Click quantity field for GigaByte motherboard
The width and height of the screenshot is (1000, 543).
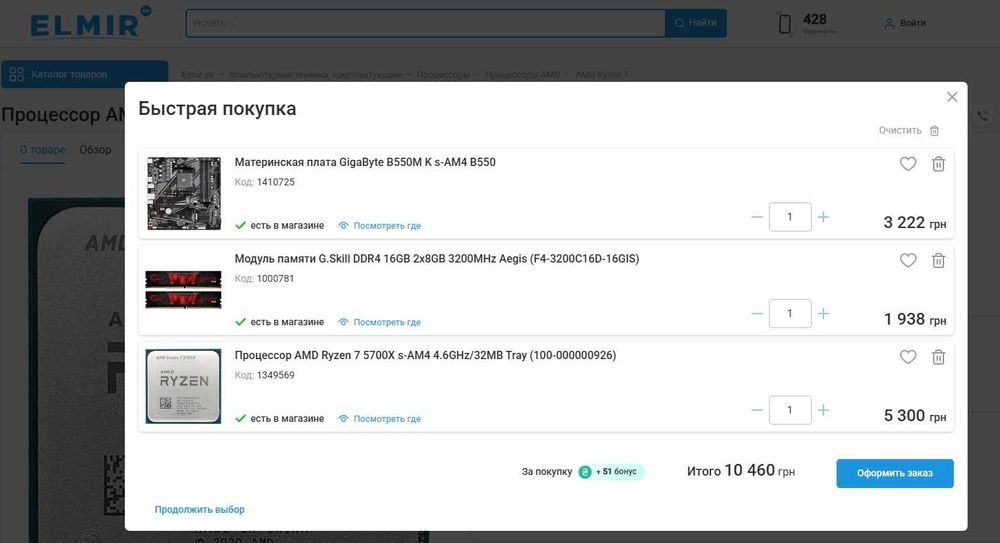(790, 217)
